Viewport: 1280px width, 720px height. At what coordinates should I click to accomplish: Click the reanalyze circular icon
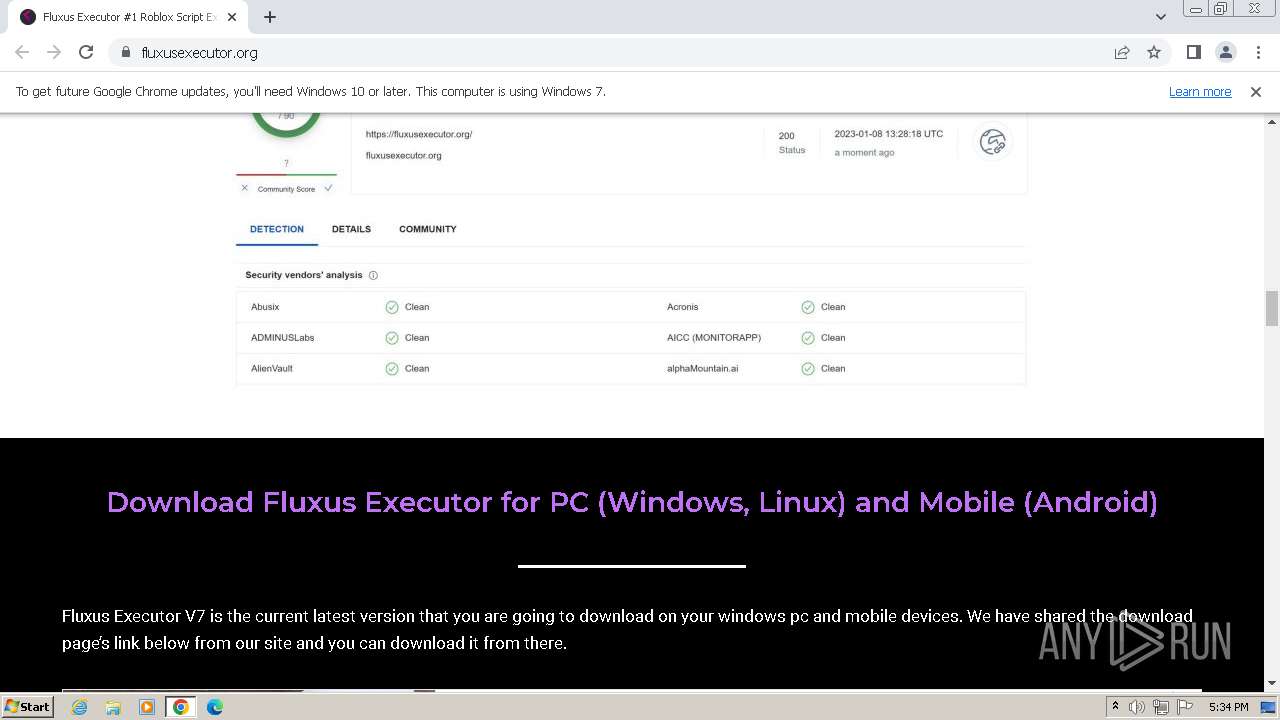pos(992,142)
